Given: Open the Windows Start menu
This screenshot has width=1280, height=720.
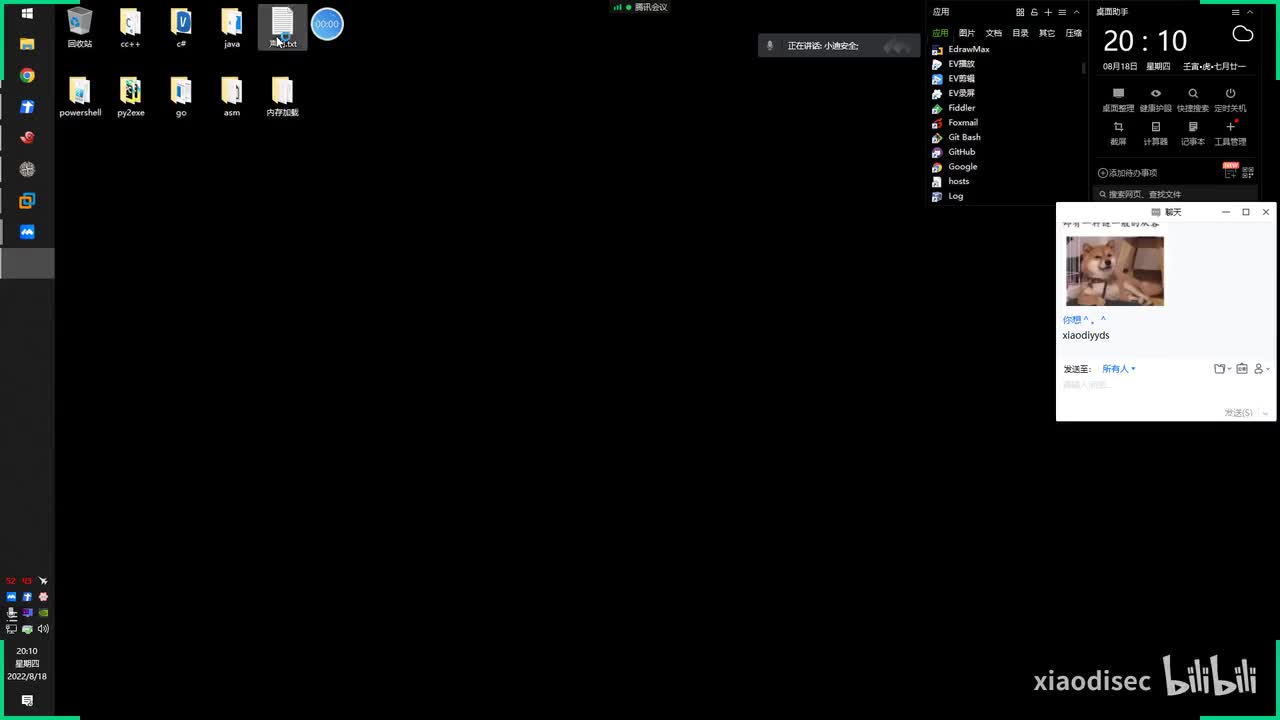Looking at the screenshot, I should 27,14.
